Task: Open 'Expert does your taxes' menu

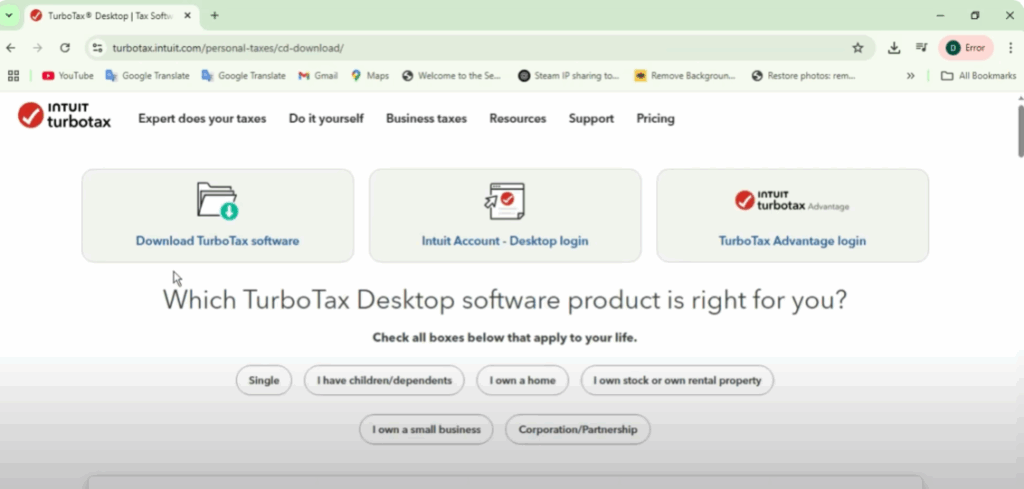Action: [202, 118]
